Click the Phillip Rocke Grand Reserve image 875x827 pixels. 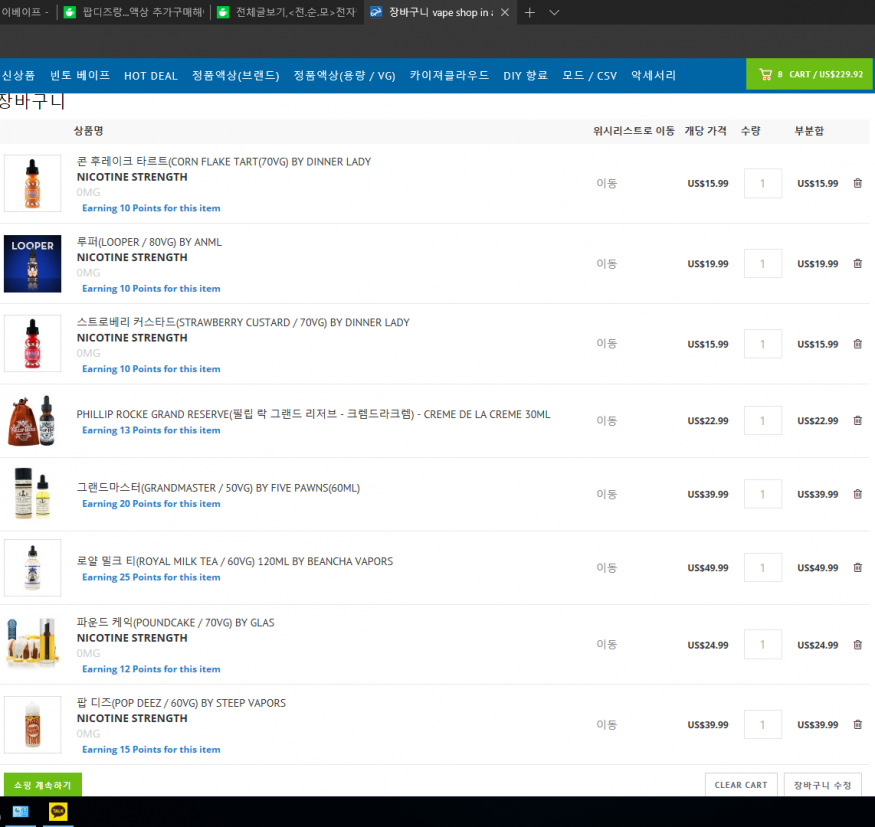32,420
